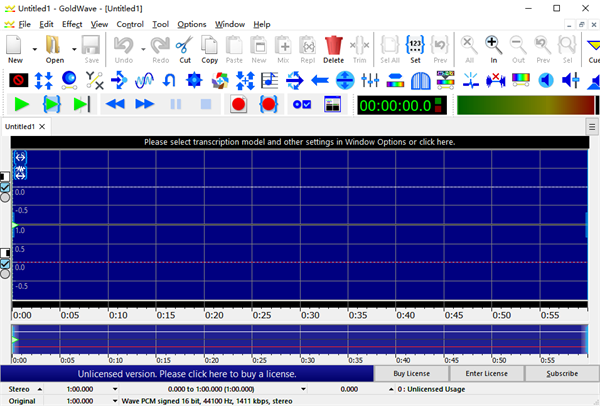This screenshot has height=406, width=600.
Task: Click the Buy License button
Action: tap(413, 373)
